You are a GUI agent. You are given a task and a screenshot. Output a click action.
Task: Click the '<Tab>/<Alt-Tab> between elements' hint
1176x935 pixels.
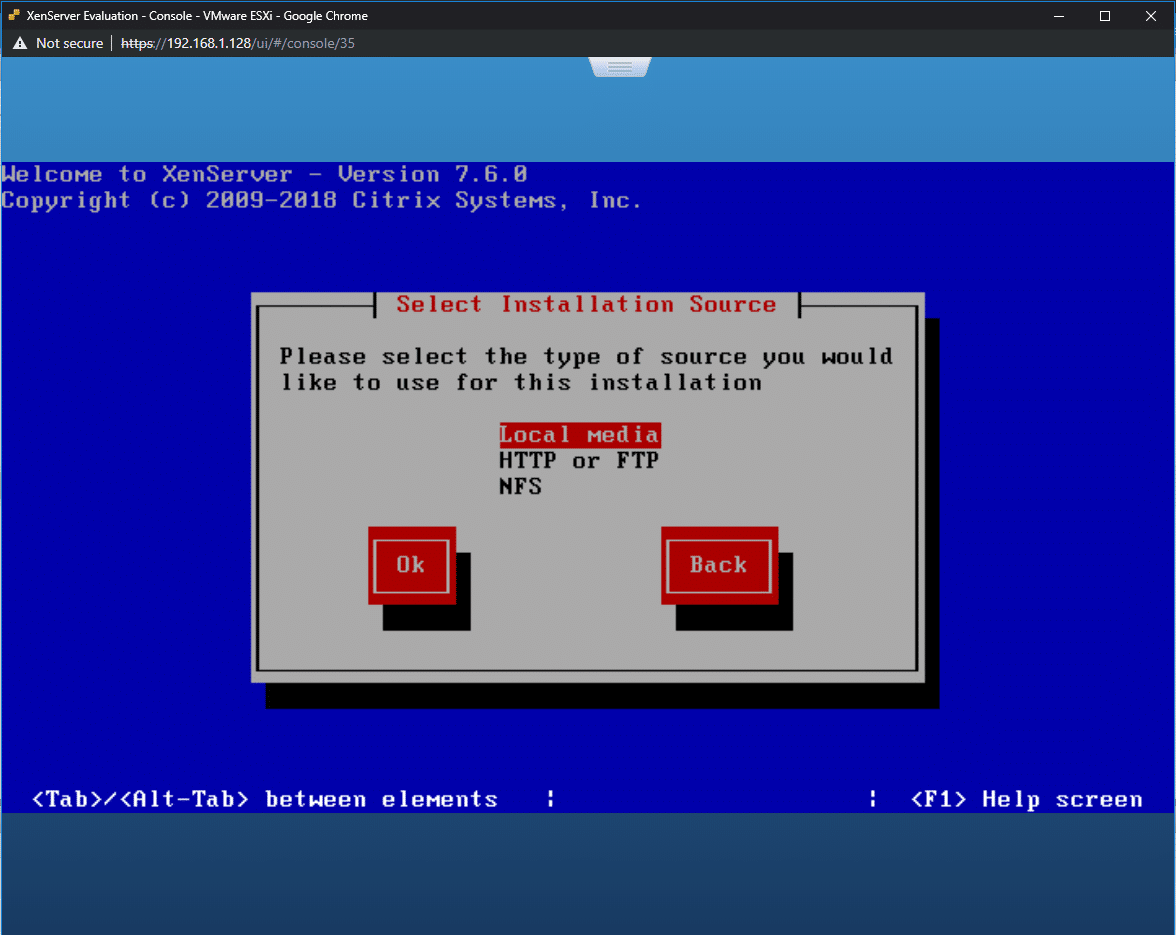(x=265, y=799)
